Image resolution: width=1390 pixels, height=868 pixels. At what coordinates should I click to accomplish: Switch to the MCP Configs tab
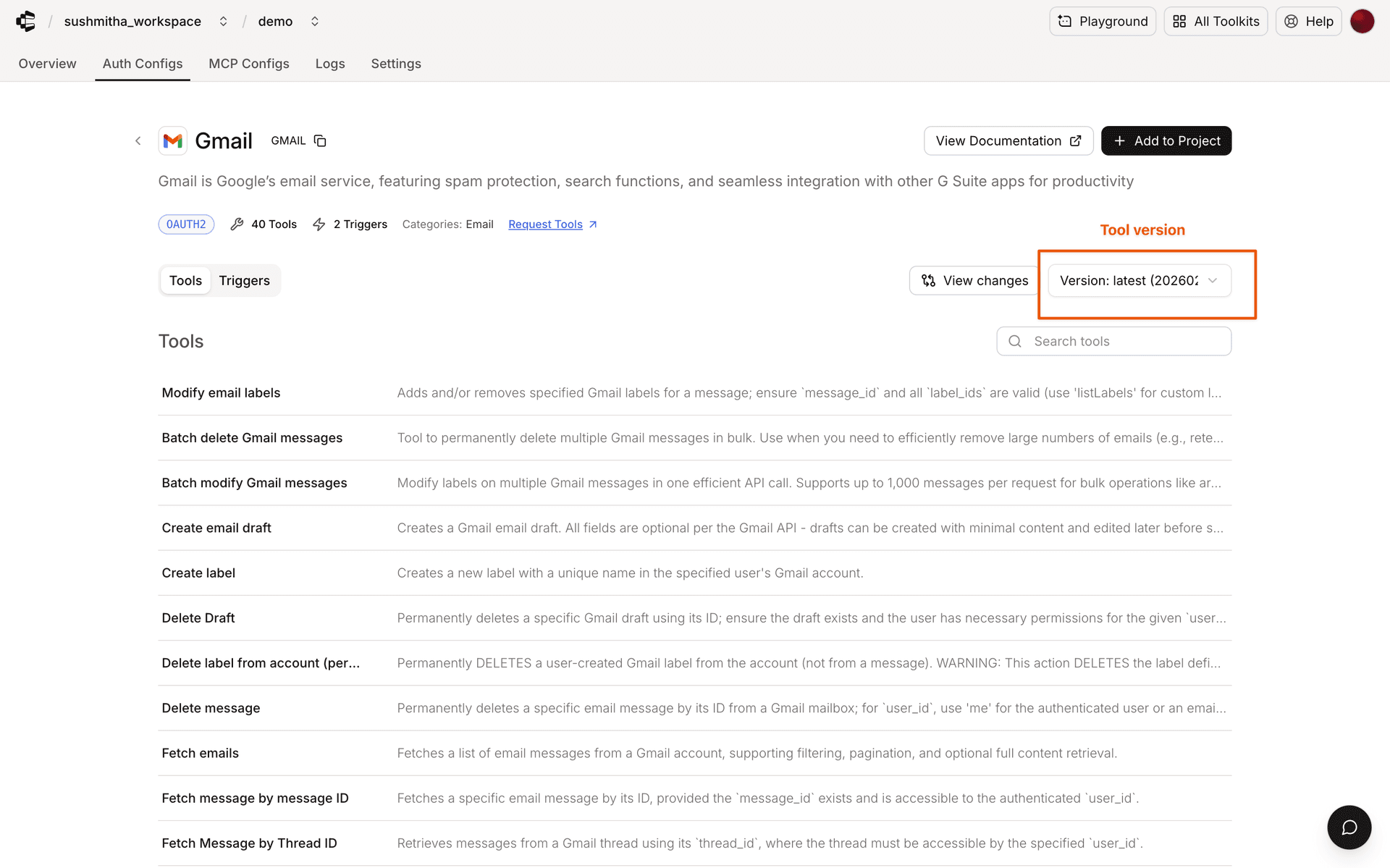pos(248,64)
